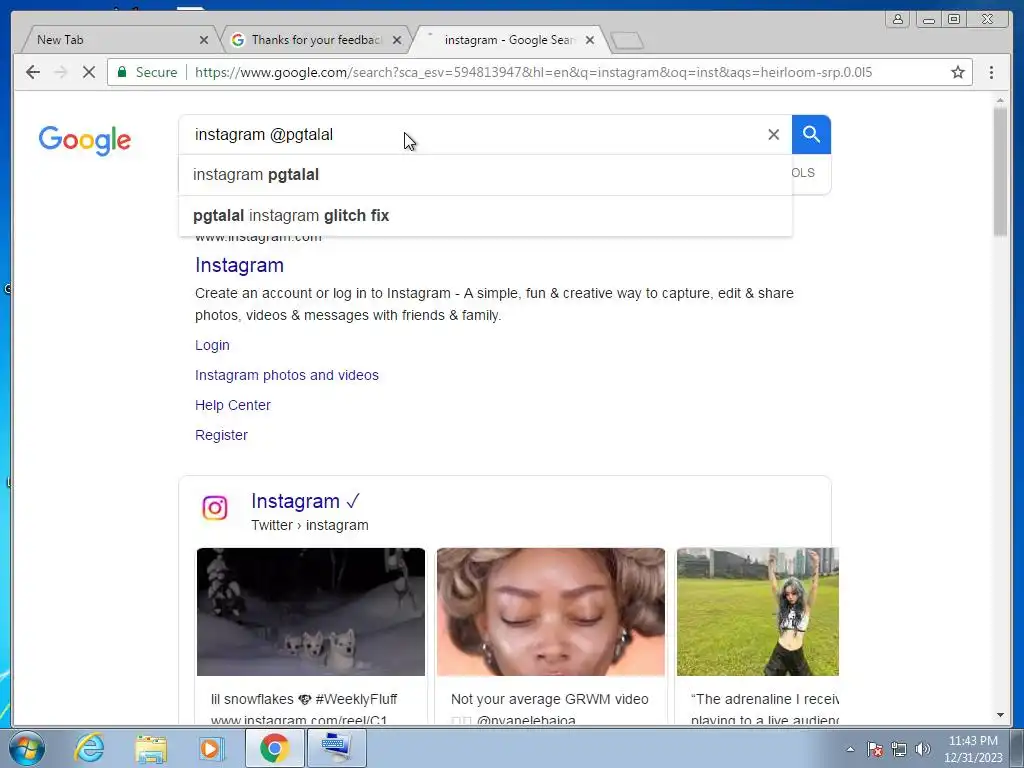Open Windows Explorer folder from the taskbar
The image size is (1024, 768).
click(151, 748)
